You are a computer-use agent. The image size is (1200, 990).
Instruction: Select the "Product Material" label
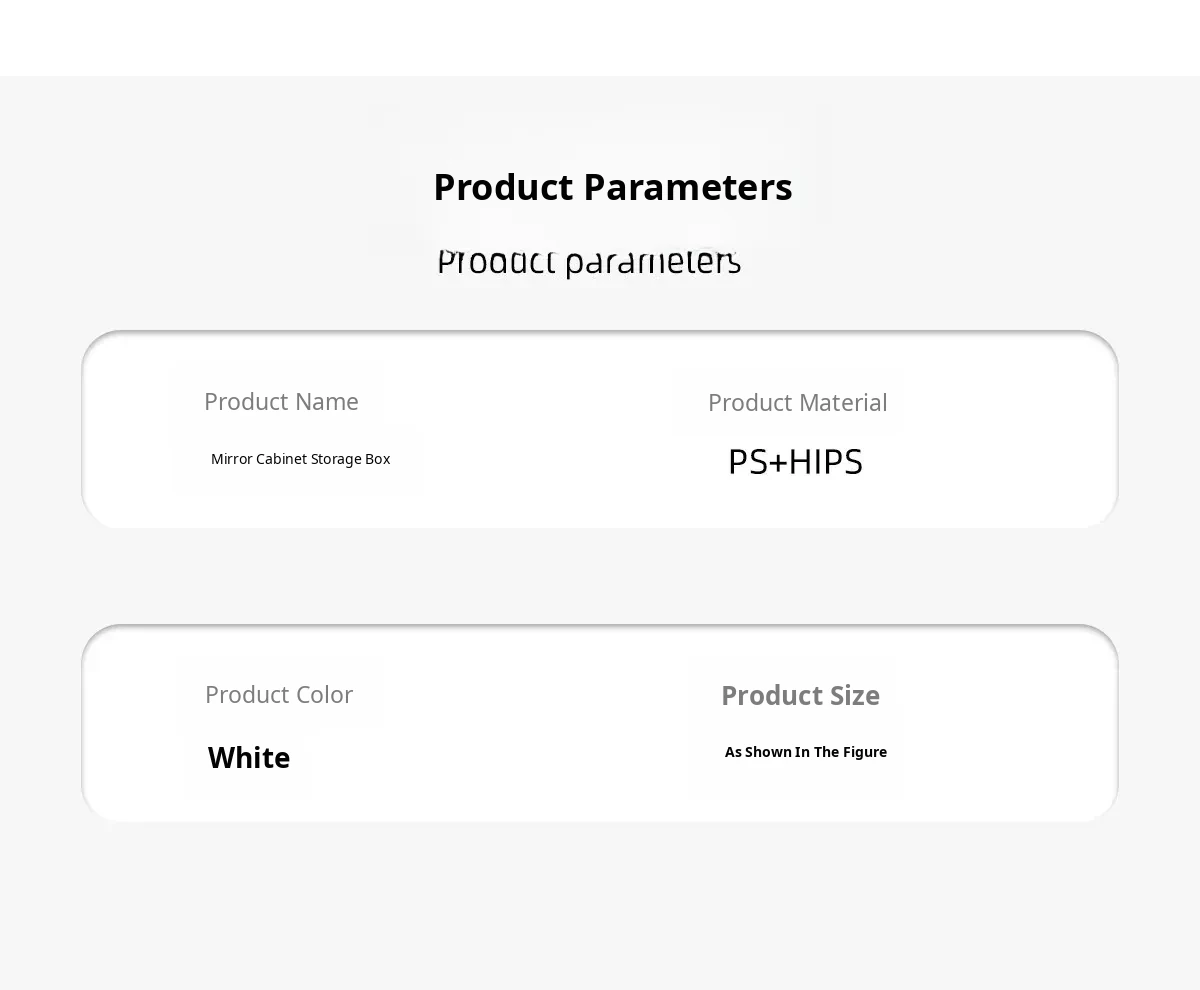tap(797, 403)
